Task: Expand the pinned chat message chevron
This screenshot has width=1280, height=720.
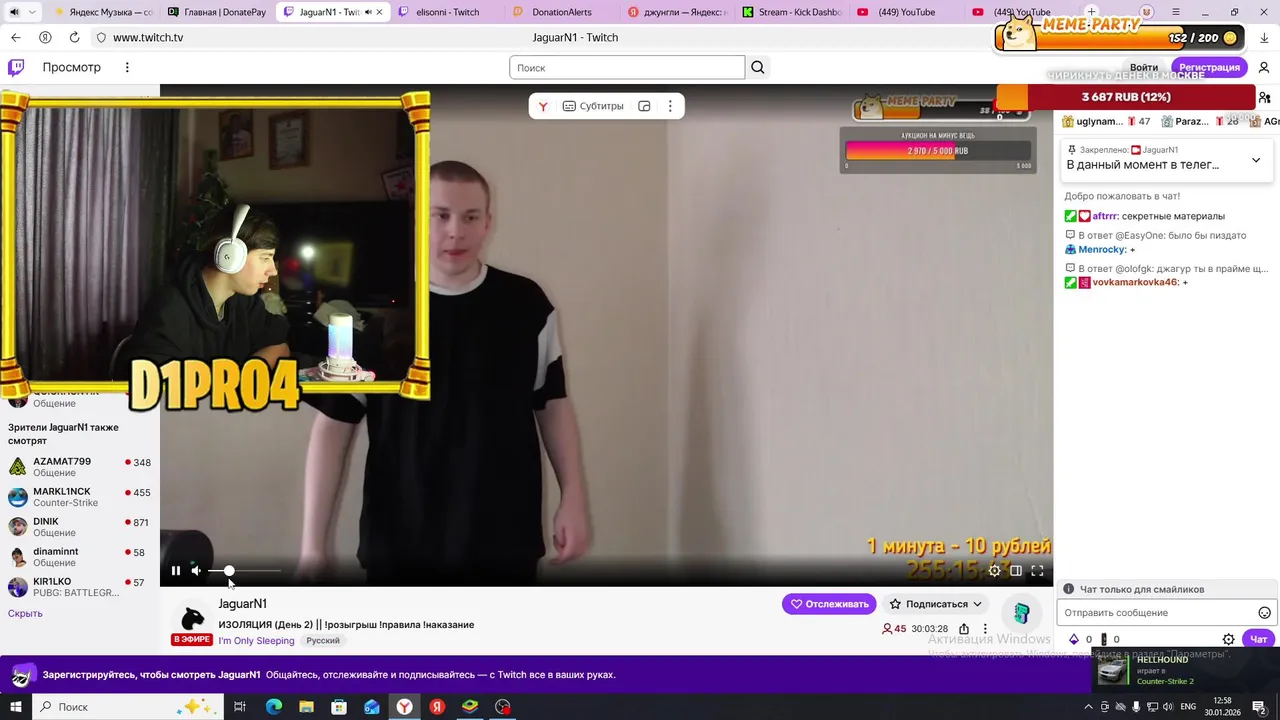Action: pos(1256,160)
